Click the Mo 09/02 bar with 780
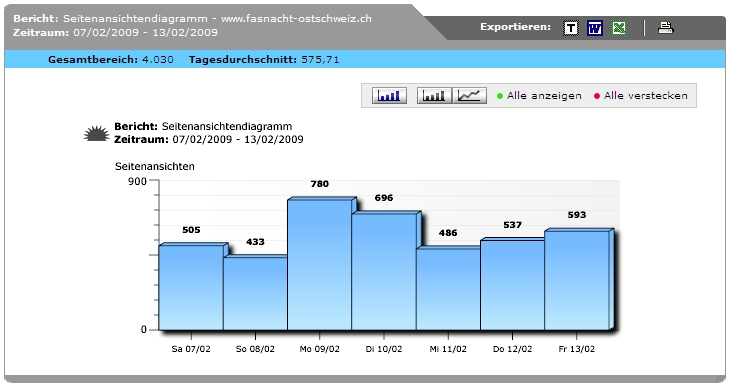Viewport: 730px width, 388px height. click(x=319, y=265)
